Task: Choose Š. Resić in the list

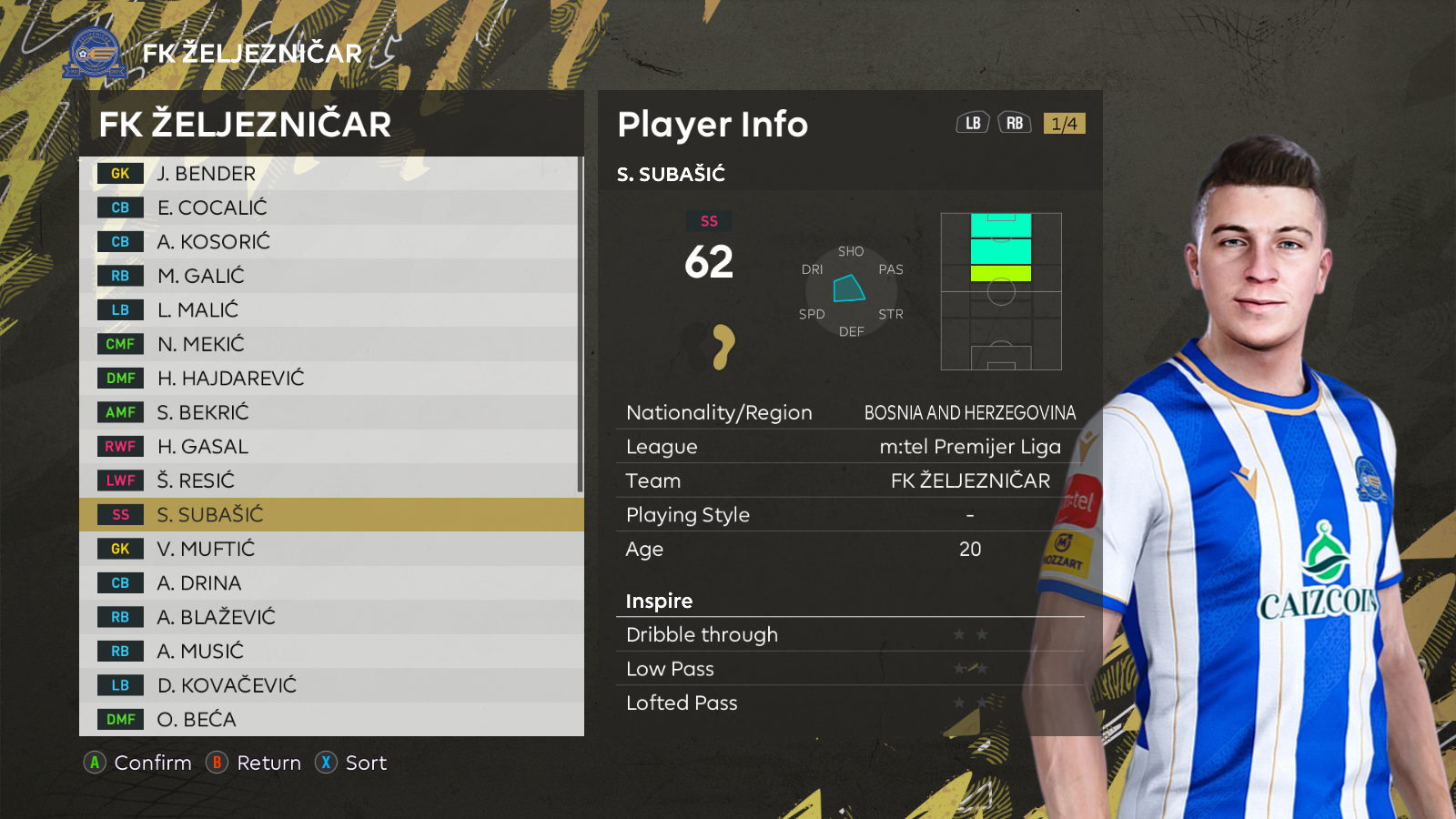Action: point(331,480)
